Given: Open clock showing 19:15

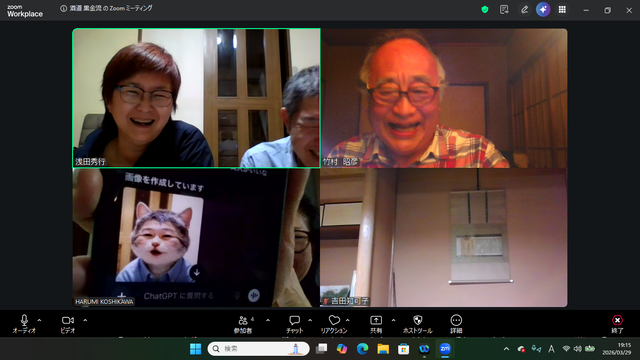Looking at the screenshot, I should [617, 349].
